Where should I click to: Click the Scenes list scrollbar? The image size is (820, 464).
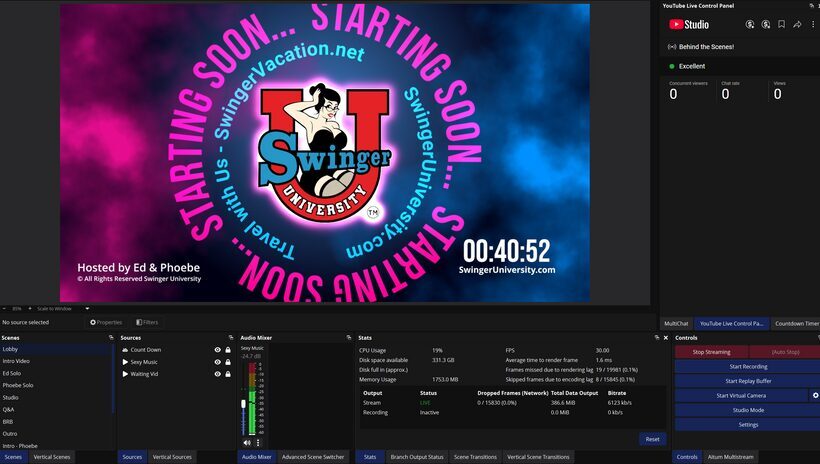point(113,378)
